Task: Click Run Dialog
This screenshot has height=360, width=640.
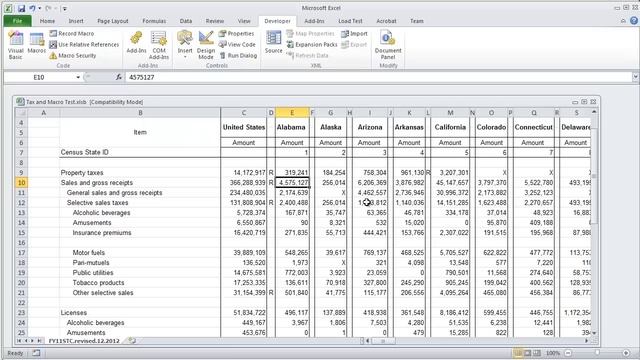Action: [x=238, y=56]
